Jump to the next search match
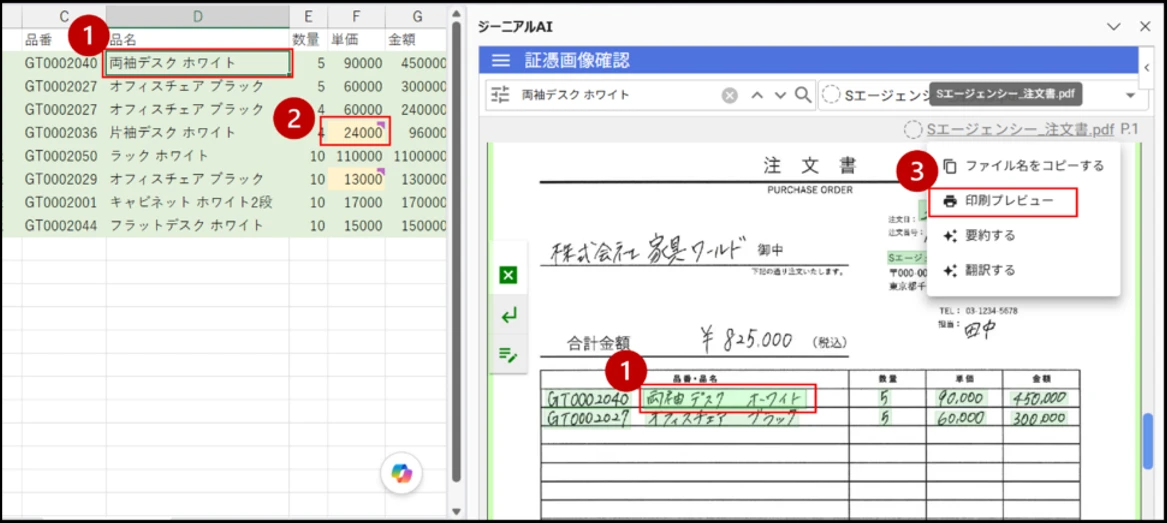The image size is (1167, 523). 780,95
